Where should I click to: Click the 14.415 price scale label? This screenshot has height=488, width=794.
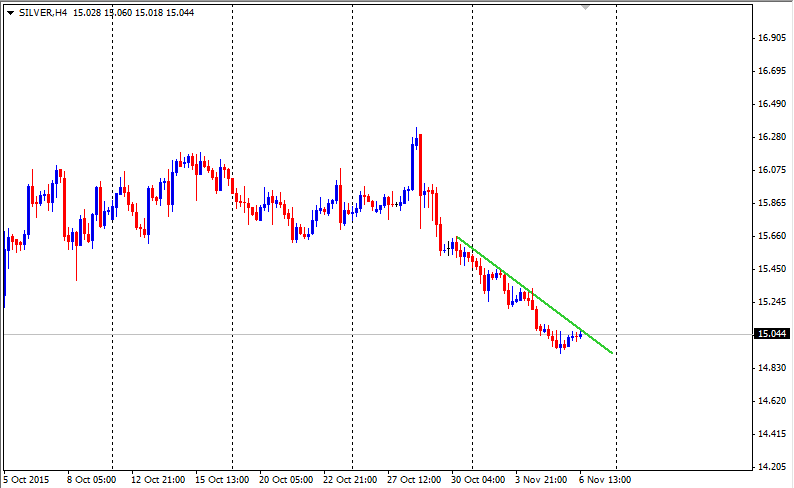pyautogui.click(x=772, y=434)
